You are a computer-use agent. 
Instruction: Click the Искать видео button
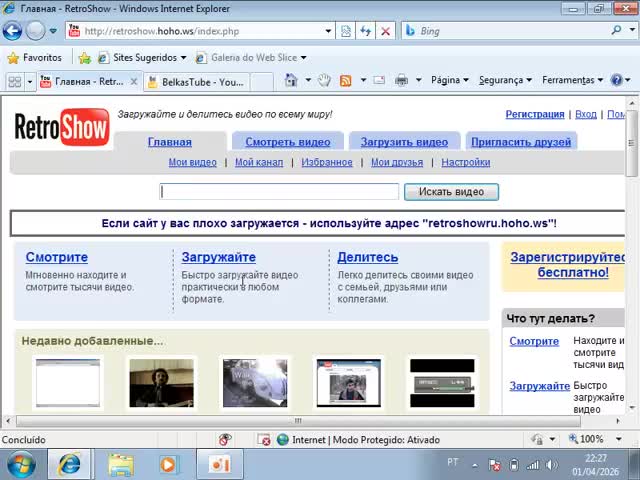(x=451, y=191)
